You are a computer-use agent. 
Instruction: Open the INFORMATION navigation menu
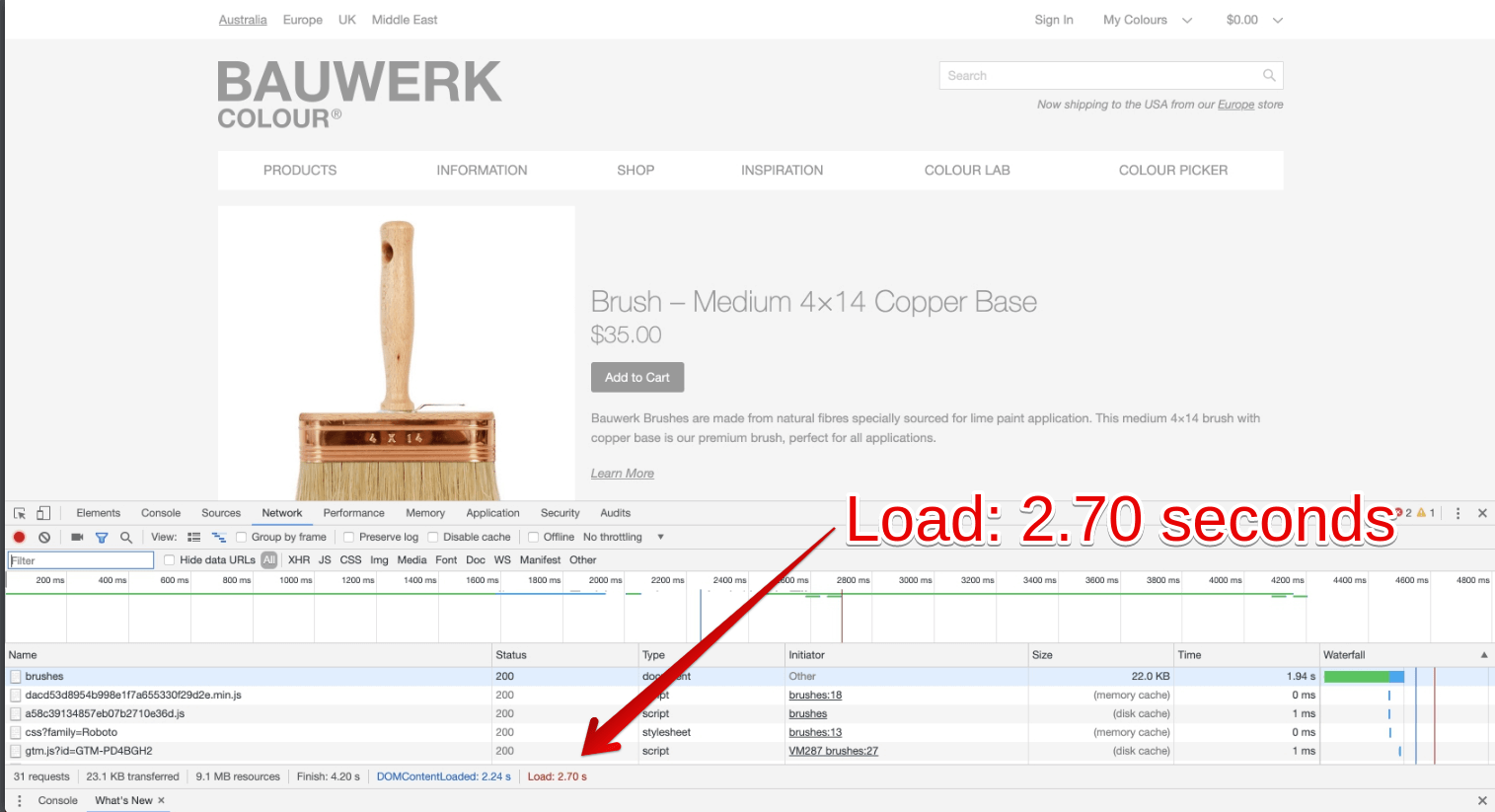pyautogui.click(x=482, y=170)
